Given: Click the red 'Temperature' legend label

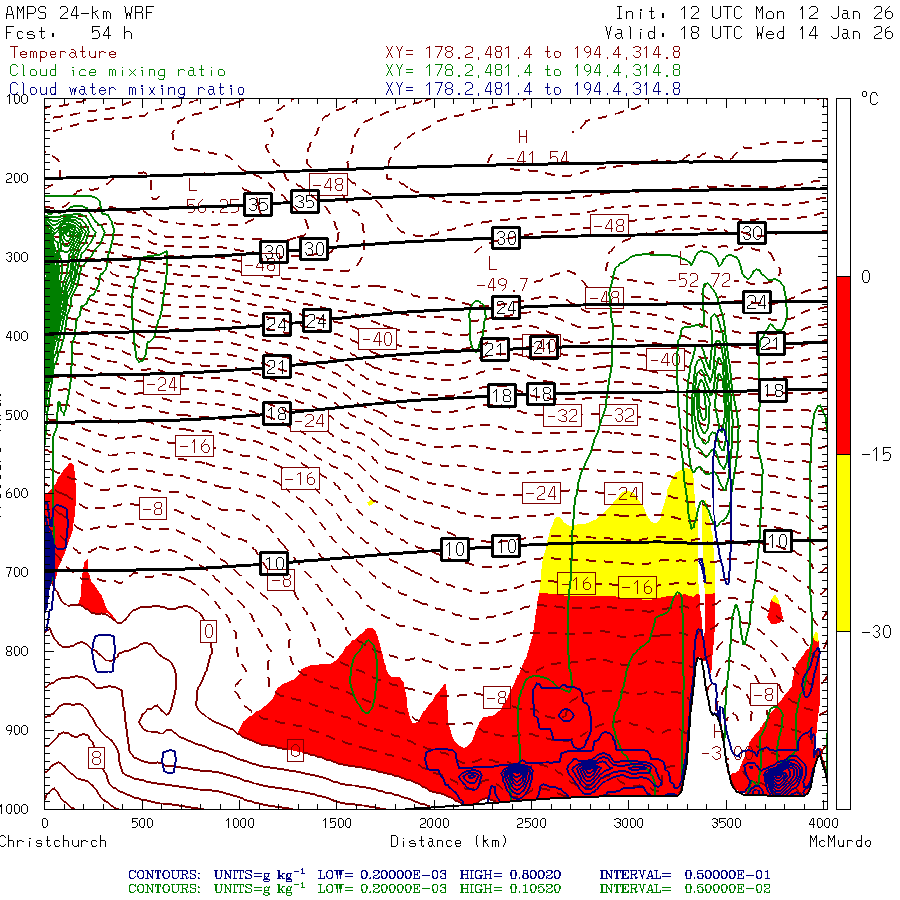Looking at the screenshot, I should click(x=63, y=53).
